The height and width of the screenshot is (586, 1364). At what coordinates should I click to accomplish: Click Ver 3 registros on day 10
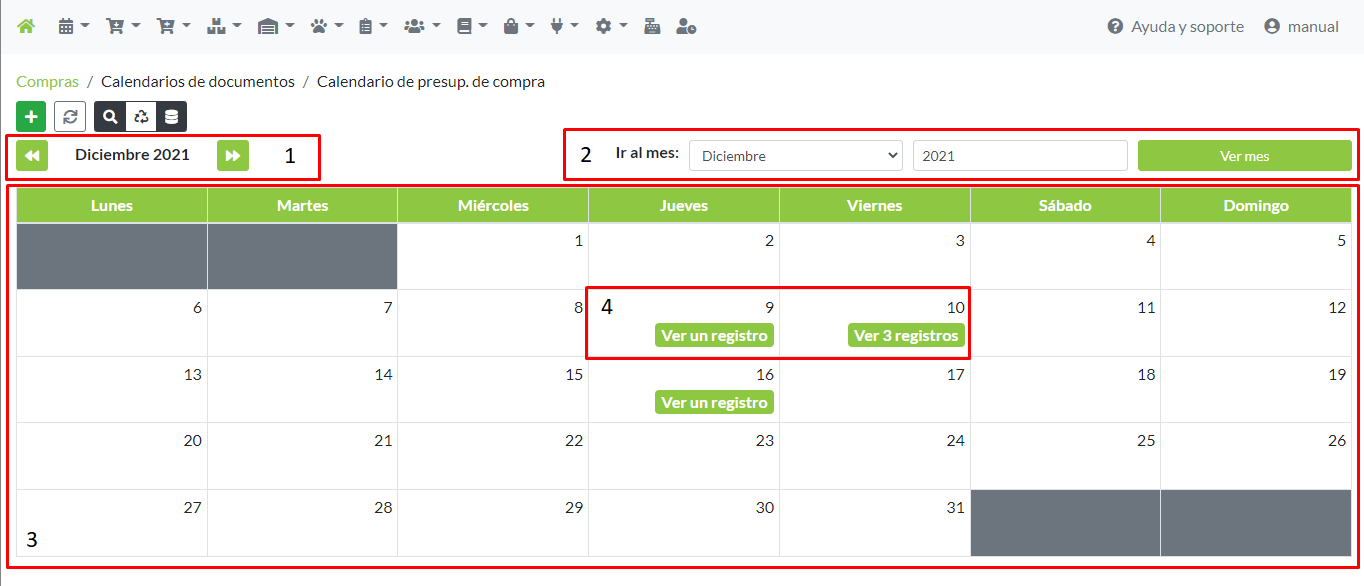coord(906,336)
